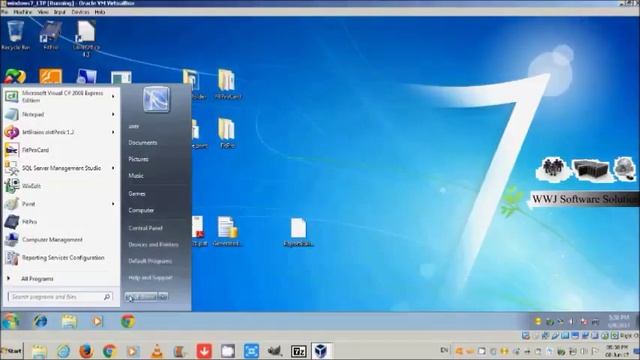This screenshot has height=360, width=640.
Task: Click the host EN language indicator
Action: pyautogui.click(x=444, y=350)
